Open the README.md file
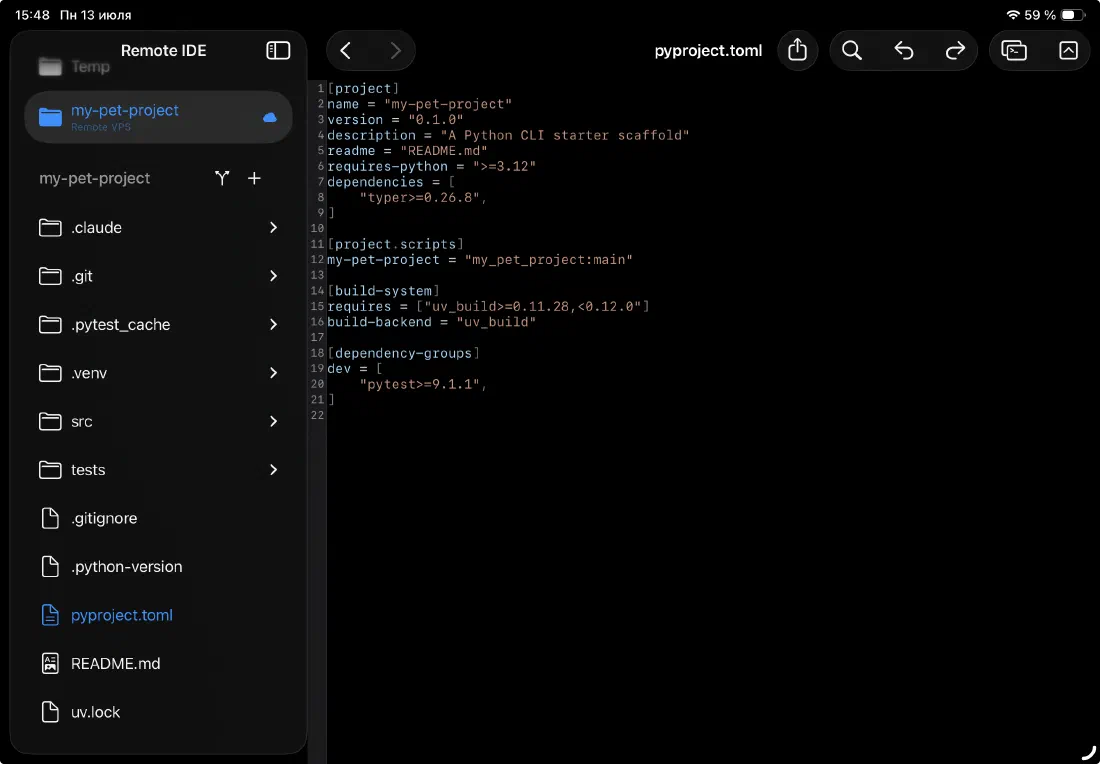The width and height of the screenshot is (1100, 764). [159, 664]
